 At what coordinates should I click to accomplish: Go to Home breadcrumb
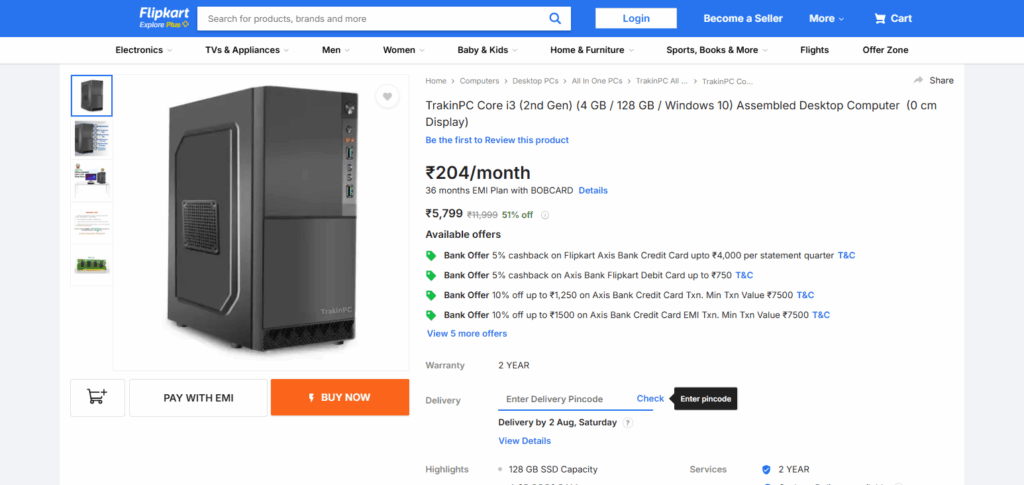[436, 81]
